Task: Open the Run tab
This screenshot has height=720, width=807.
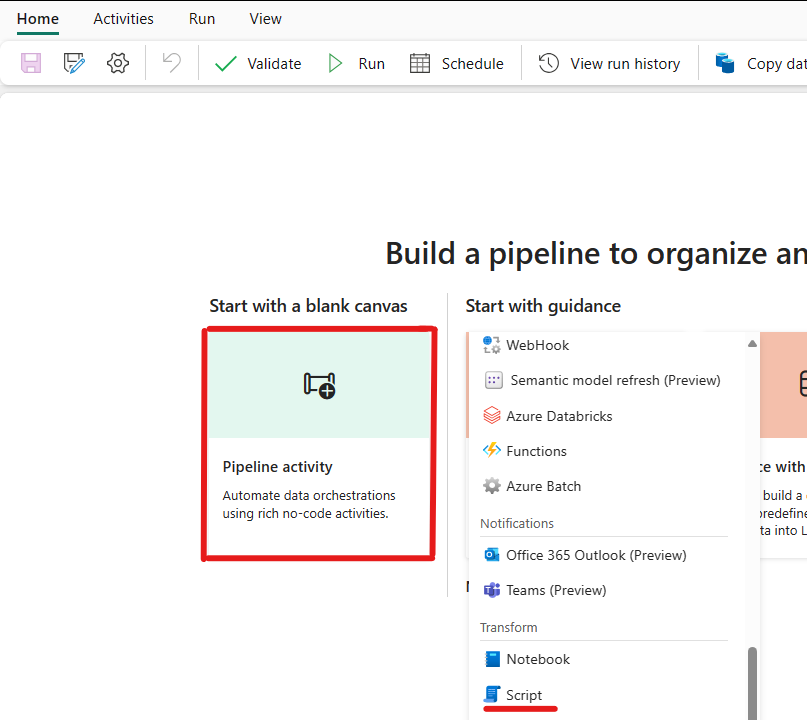Action: tap(202, 19)
